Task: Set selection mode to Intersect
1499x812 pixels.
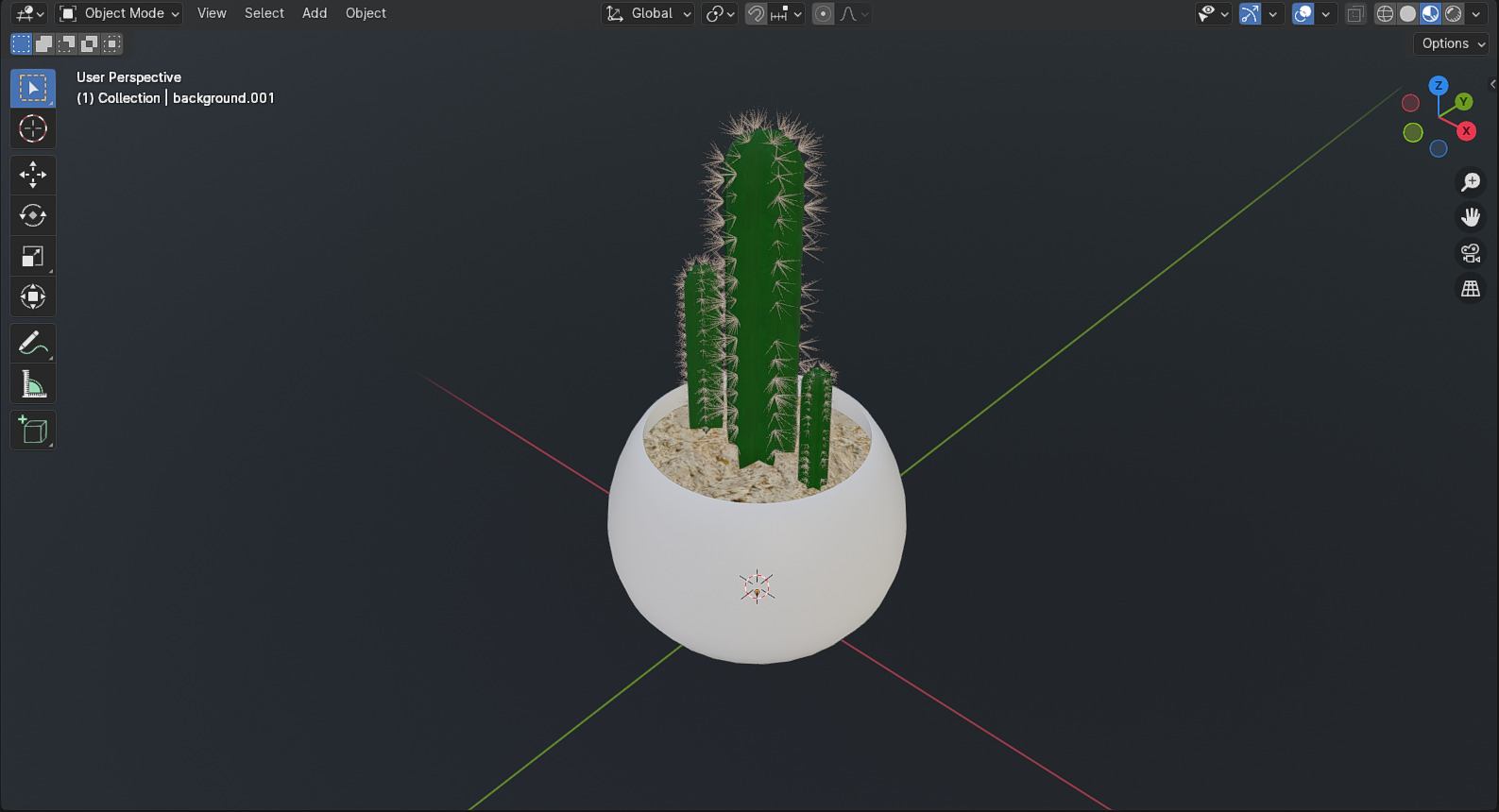Action: (111, 43)
